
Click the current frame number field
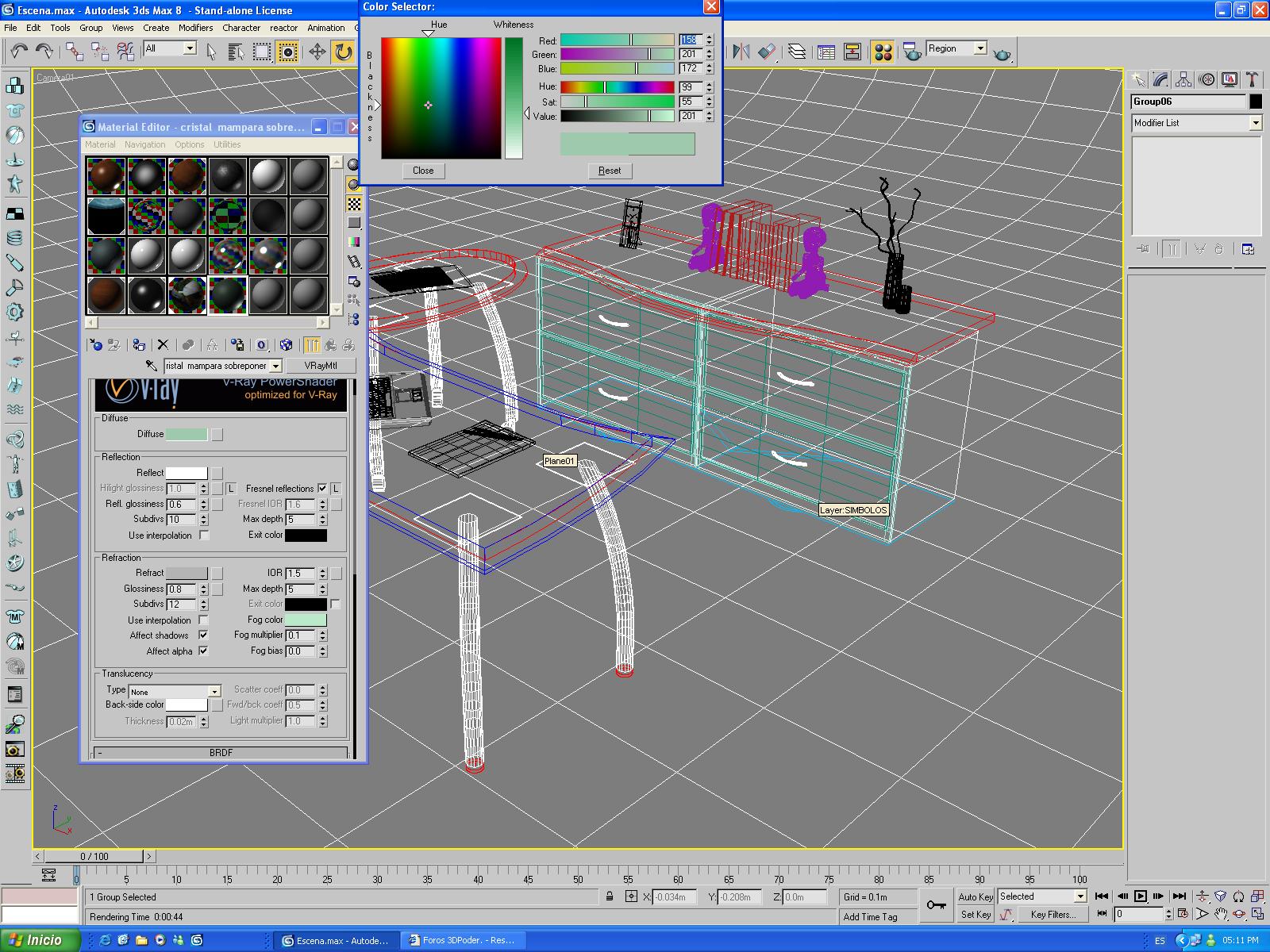point(1139,914)
